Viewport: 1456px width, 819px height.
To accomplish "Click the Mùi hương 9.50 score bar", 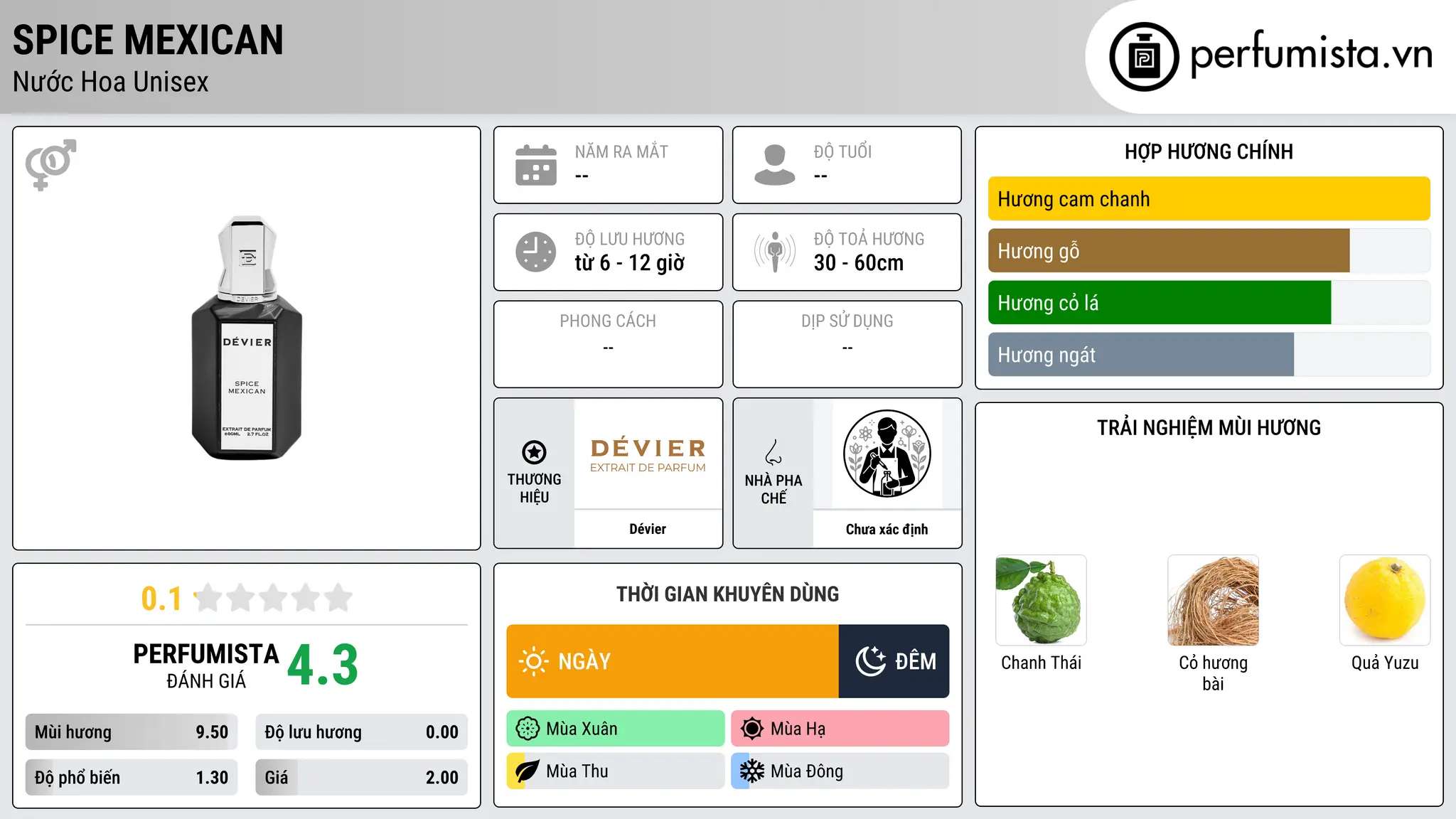I will click(x=132, y=732).
